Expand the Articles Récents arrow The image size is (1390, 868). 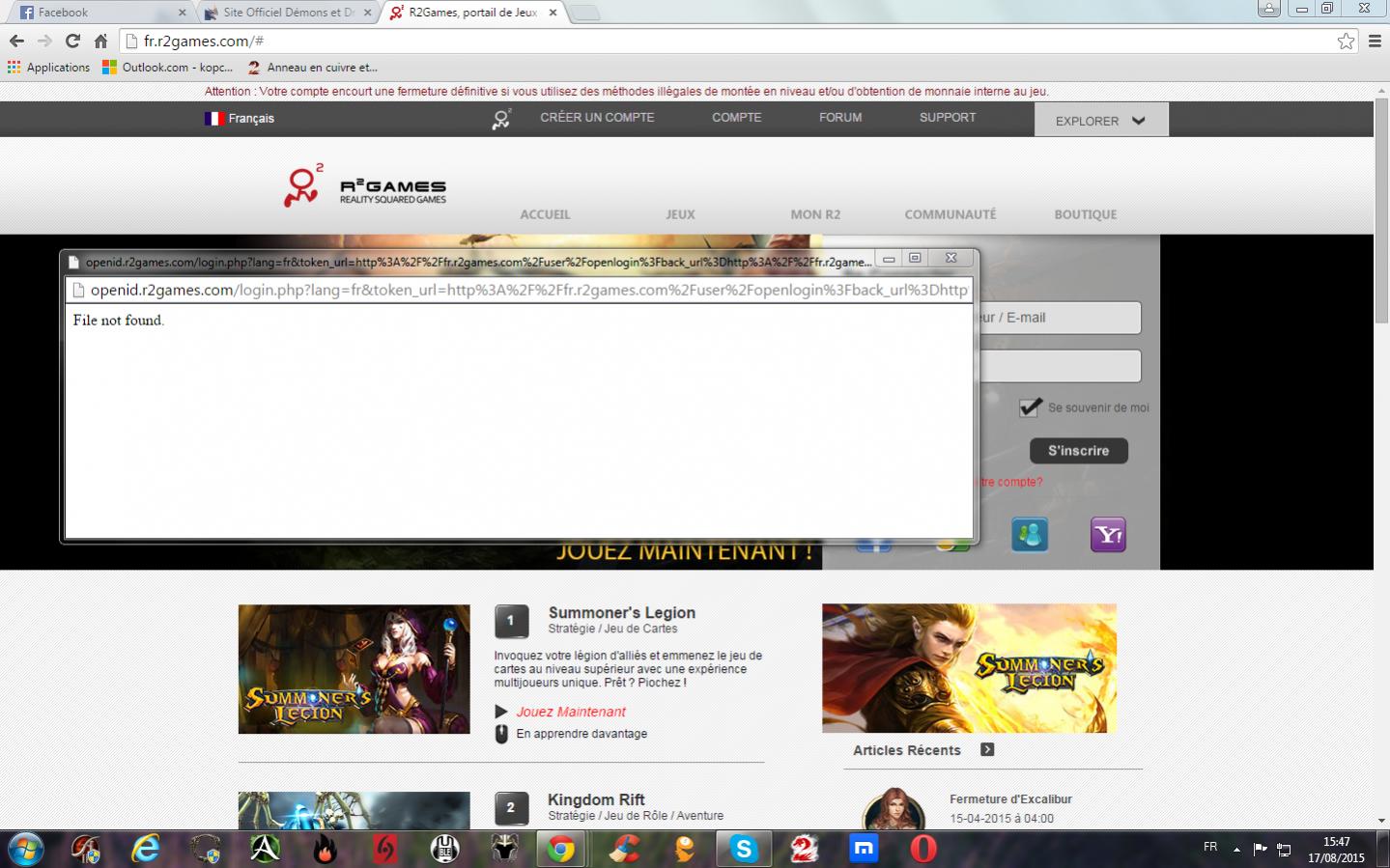(986, 750)
